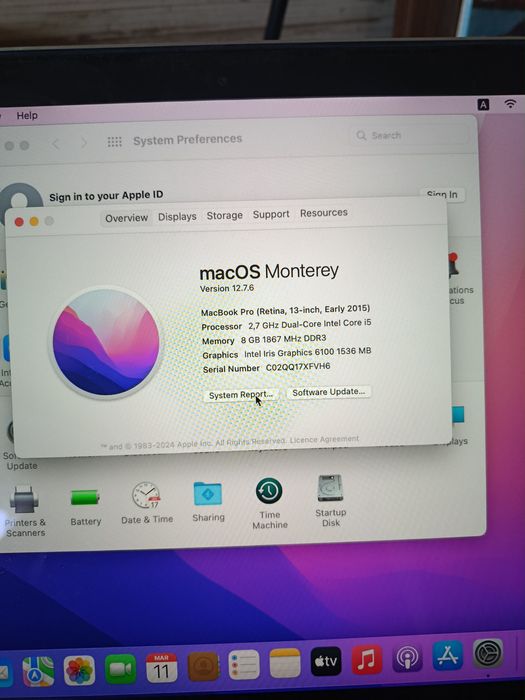Click the Software Update button
525x700 pixels.
(329, 392)
